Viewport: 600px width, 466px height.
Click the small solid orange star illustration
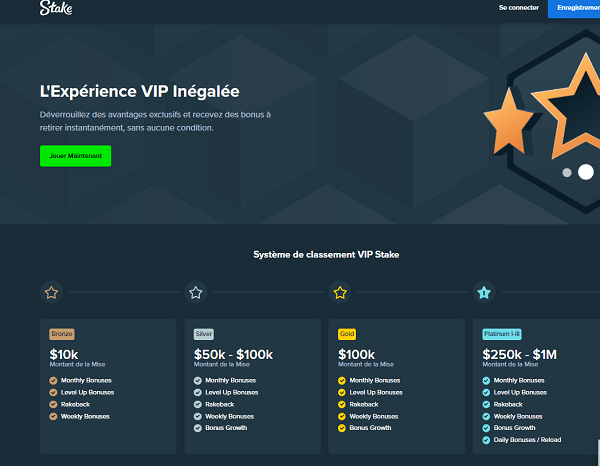509,122
